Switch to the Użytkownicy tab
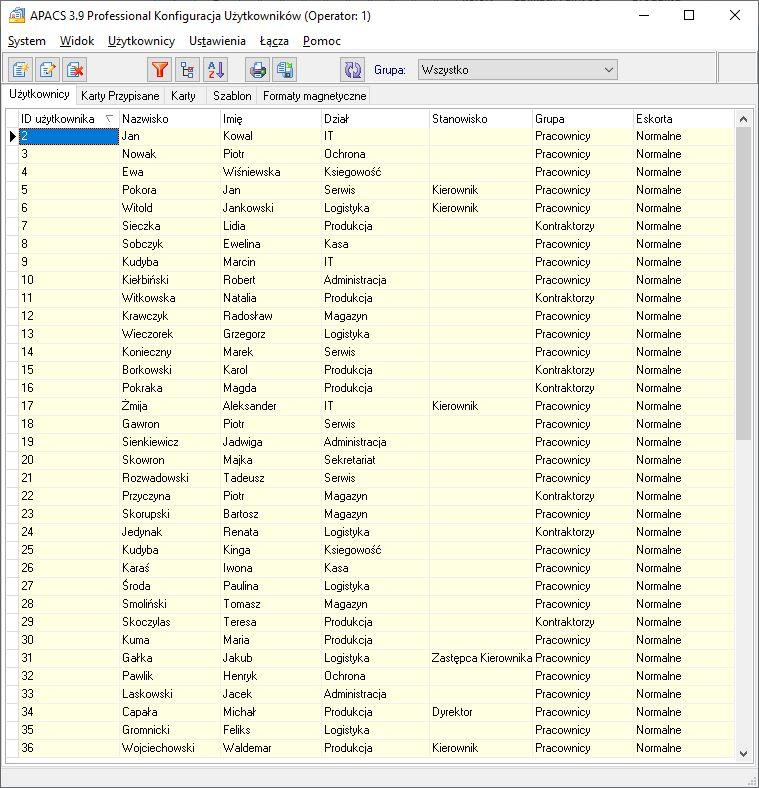The height and width of the screenshot is (788, 759). (x=39, y=94)
